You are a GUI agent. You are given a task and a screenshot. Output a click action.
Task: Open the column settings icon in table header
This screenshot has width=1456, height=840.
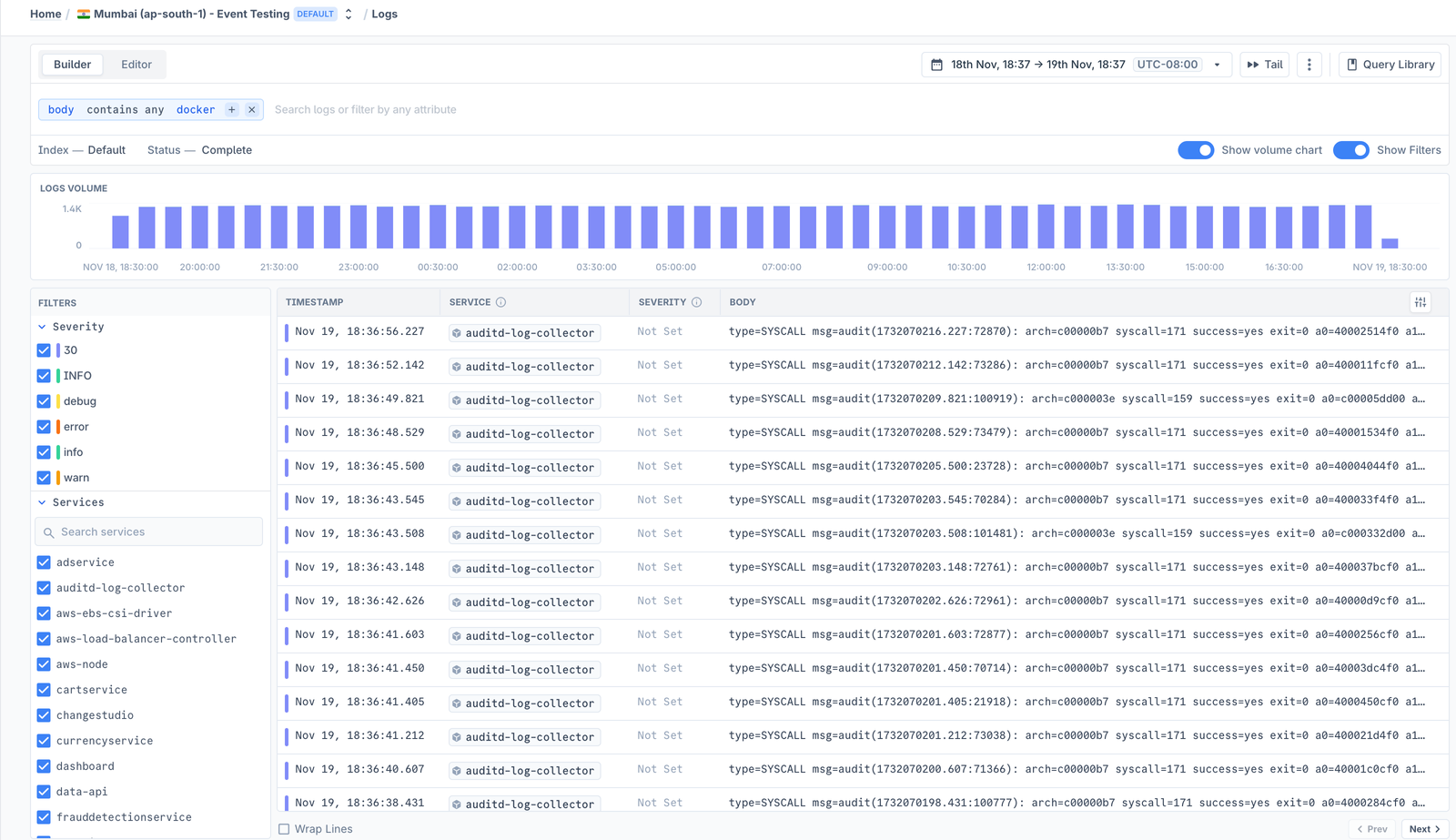click(1420, 301)
